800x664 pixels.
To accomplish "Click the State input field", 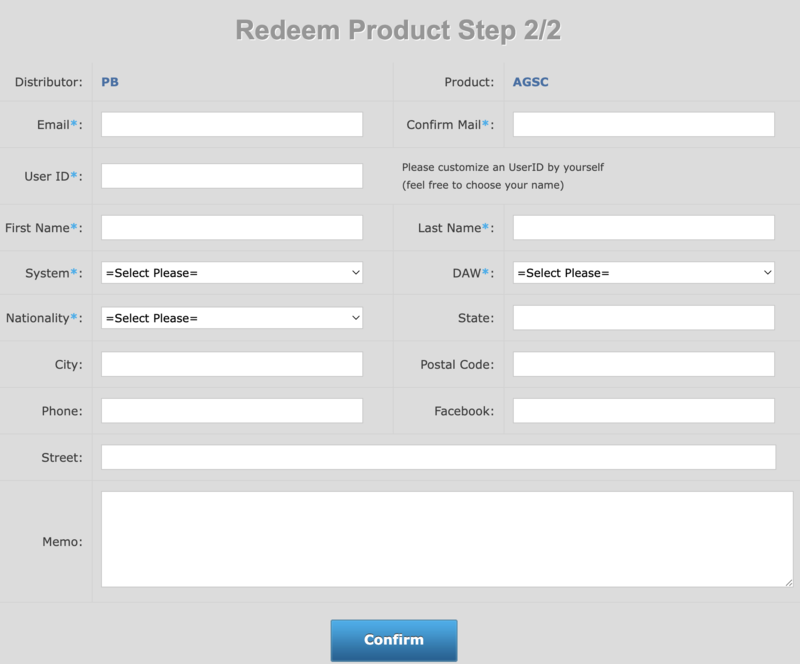I will [x=643, y=318].
